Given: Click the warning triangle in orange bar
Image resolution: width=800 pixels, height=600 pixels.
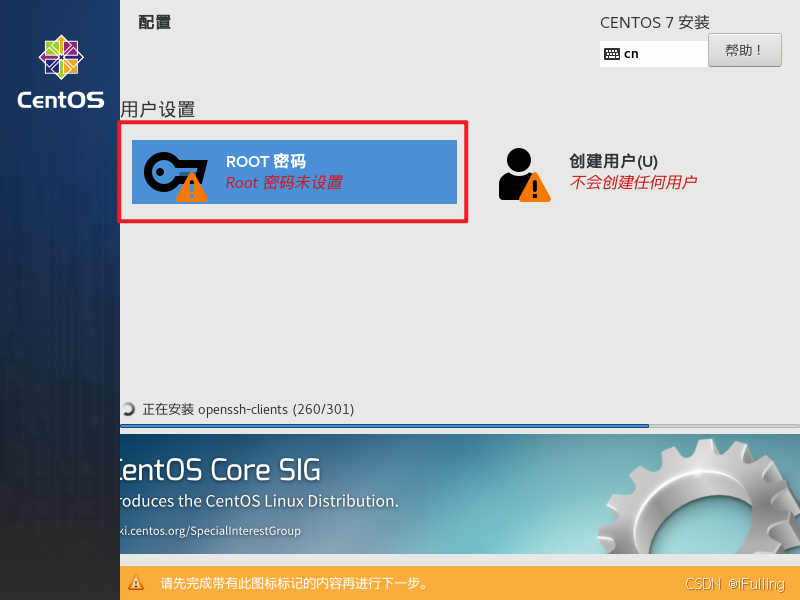Looking at the screenshot, I should pyautogui.click(x=136, y=583).
